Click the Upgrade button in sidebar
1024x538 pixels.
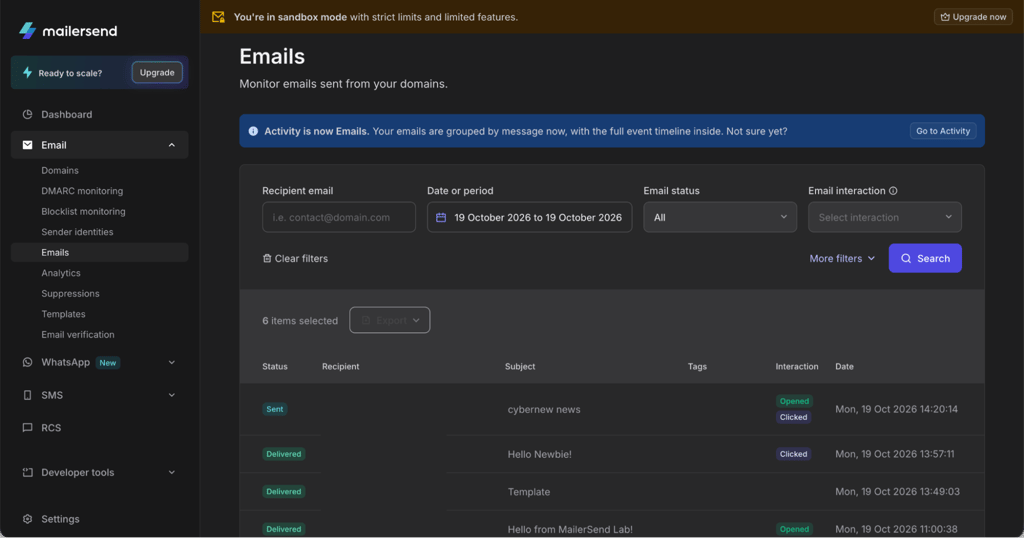click(157, 72)
